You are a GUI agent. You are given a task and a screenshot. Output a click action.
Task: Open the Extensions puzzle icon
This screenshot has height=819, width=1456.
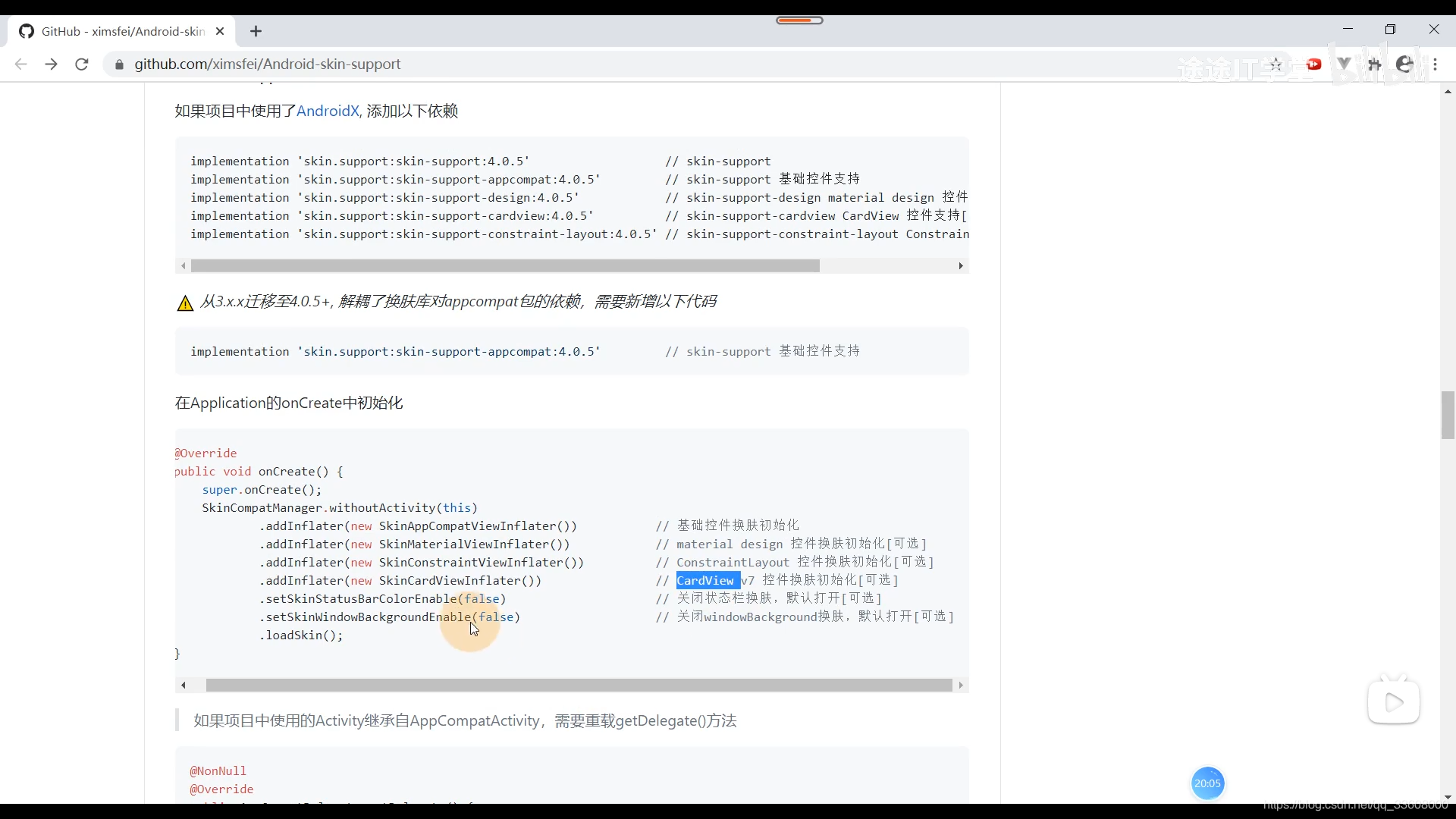pos(1374,64)
